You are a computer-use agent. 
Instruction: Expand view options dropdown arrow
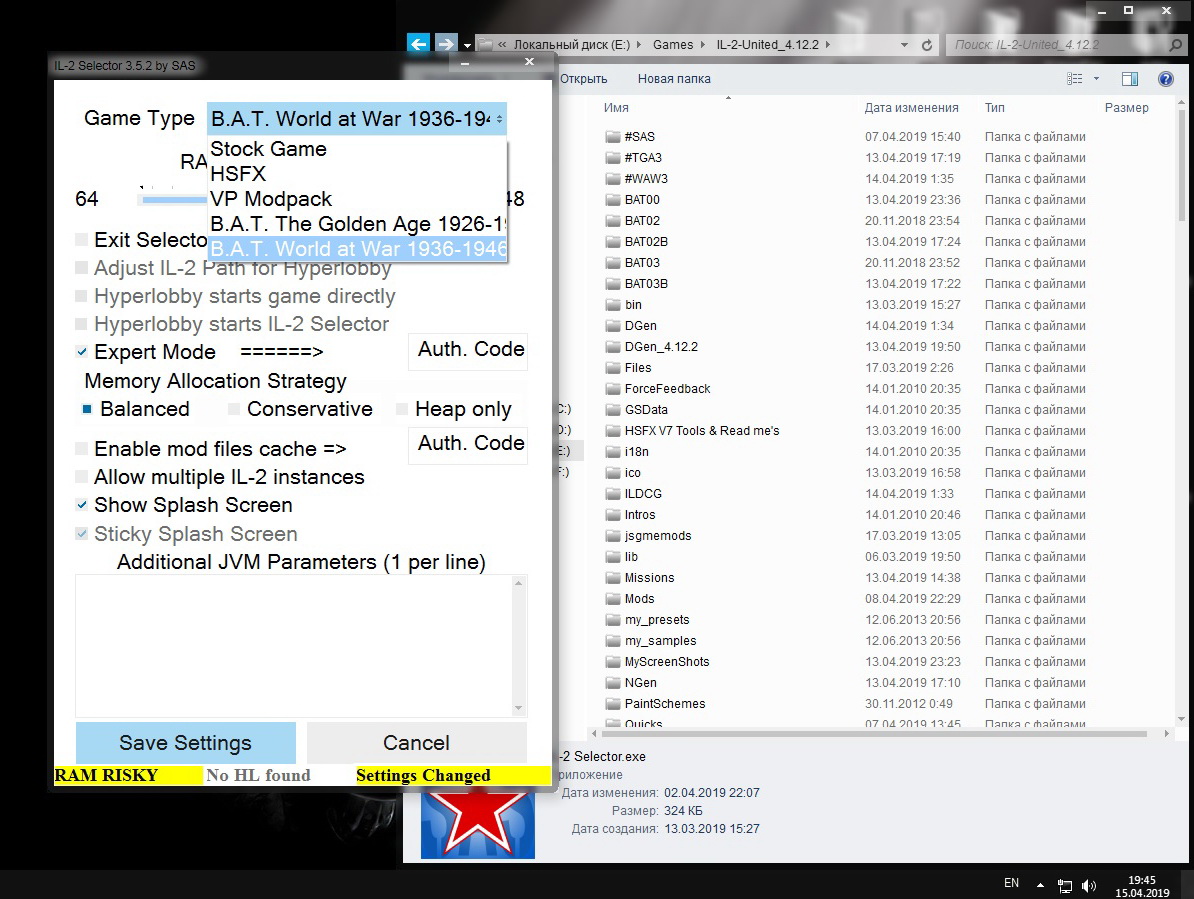[1097, 78]
